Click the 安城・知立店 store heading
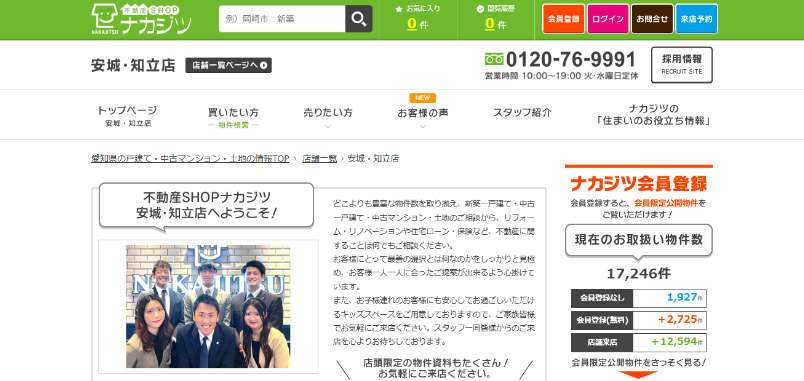 [x=133, y=66]
